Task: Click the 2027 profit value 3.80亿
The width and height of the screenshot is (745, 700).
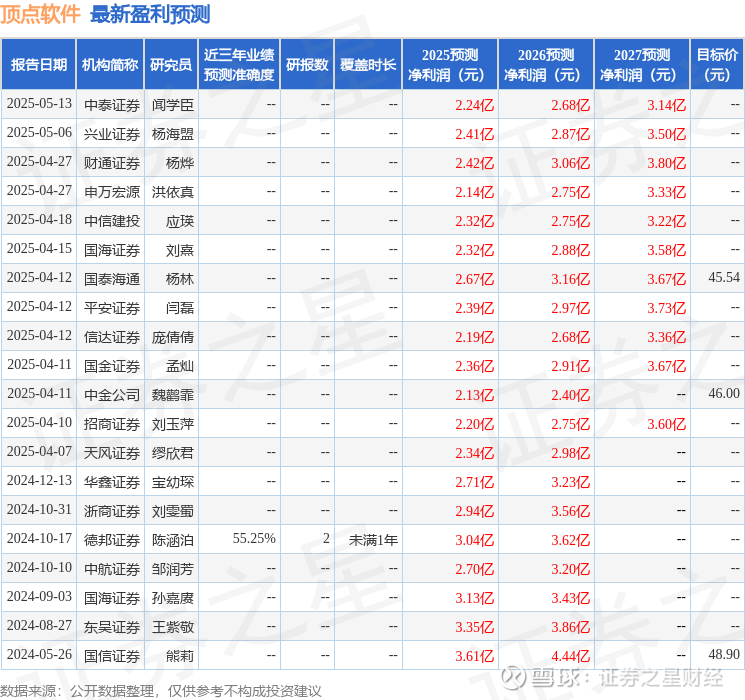Action: tap(667, 163)
